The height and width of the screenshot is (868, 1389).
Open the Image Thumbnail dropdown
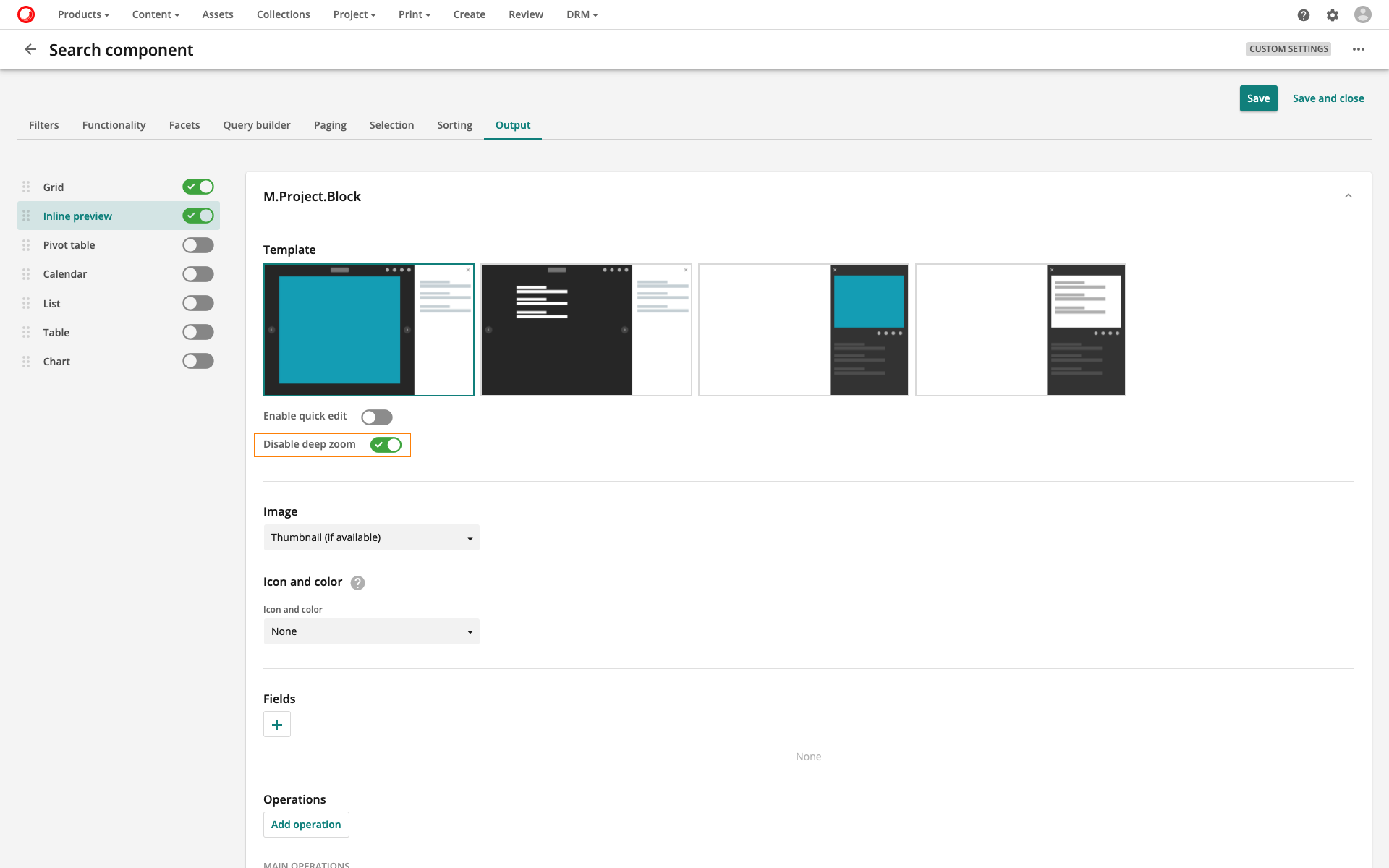[371, 537]
